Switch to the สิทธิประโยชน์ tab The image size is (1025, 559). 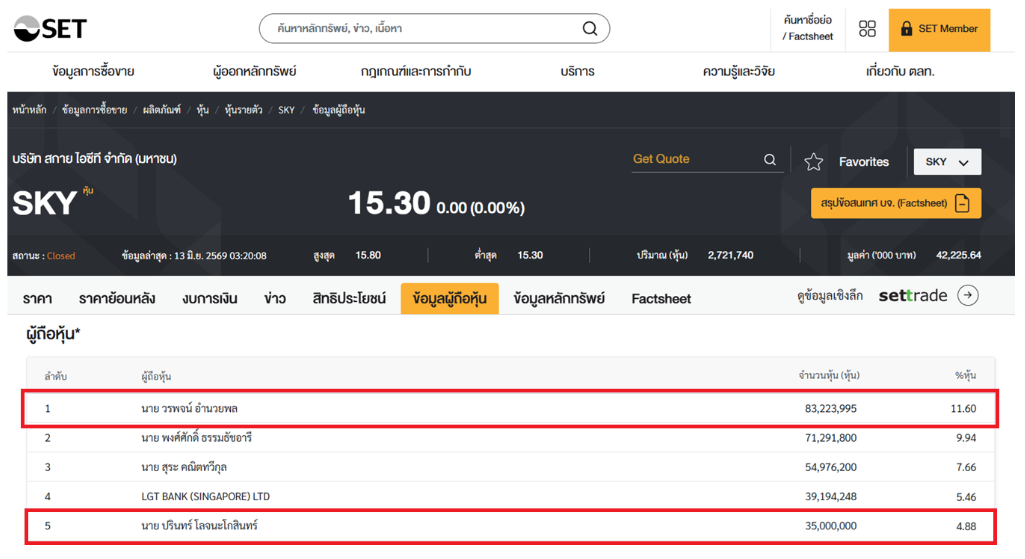(x=349, y=299)
